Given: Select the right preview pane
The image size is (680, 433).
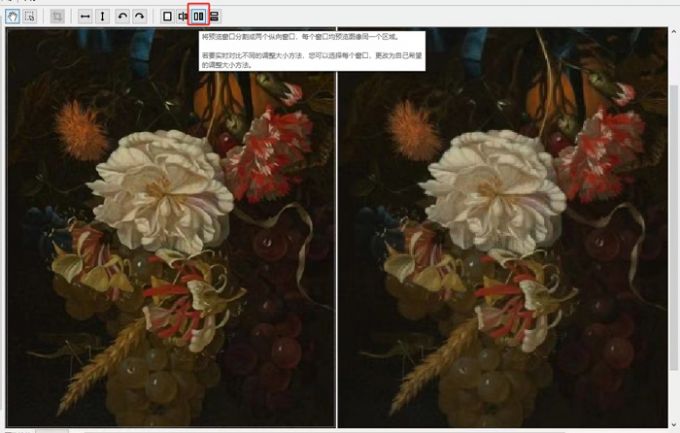Looking at the screenshot, I should pyautogui.click(x=503, y=227).
